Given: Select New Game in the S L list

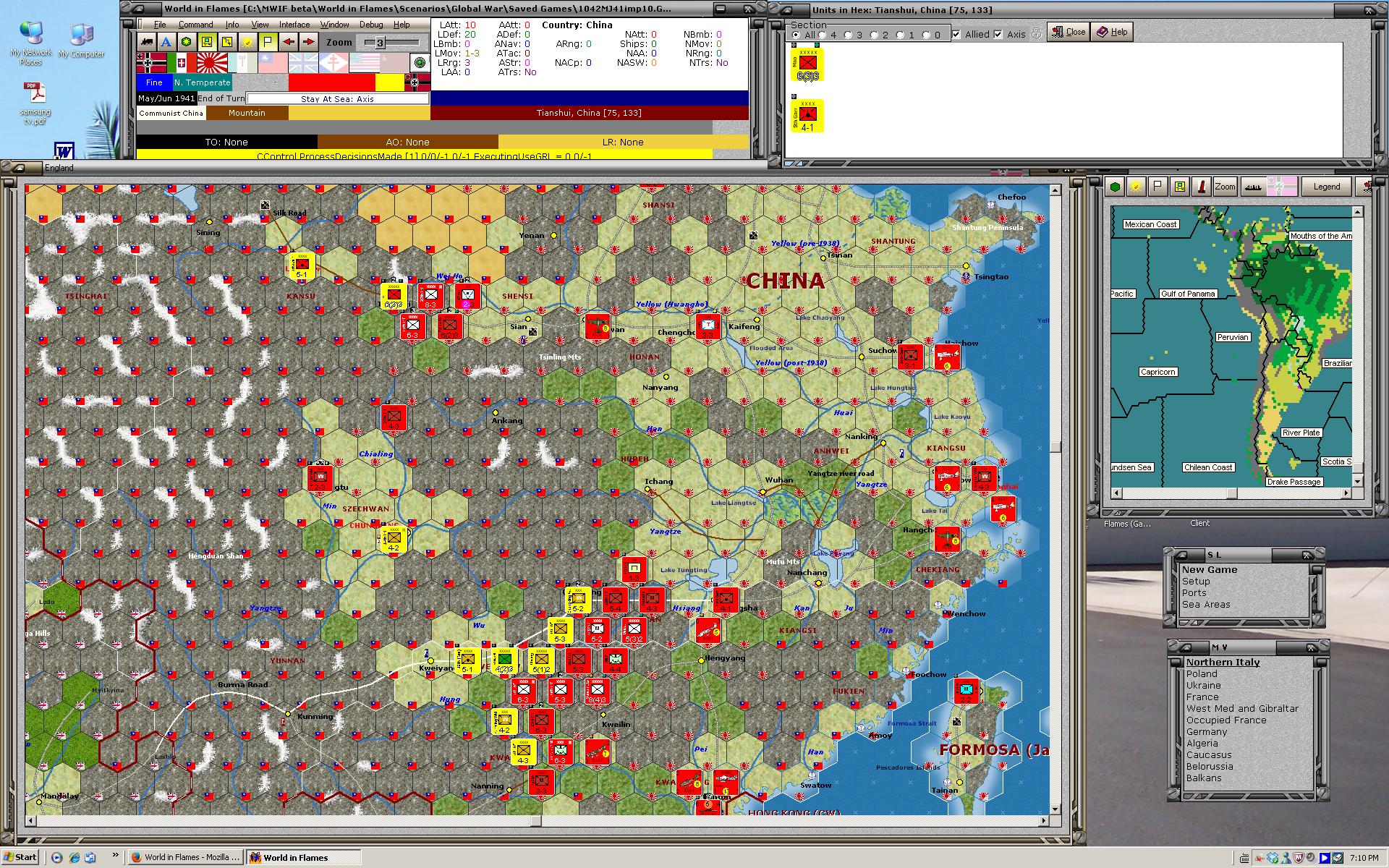Looking at the screenshot, I should [1210, 570].
